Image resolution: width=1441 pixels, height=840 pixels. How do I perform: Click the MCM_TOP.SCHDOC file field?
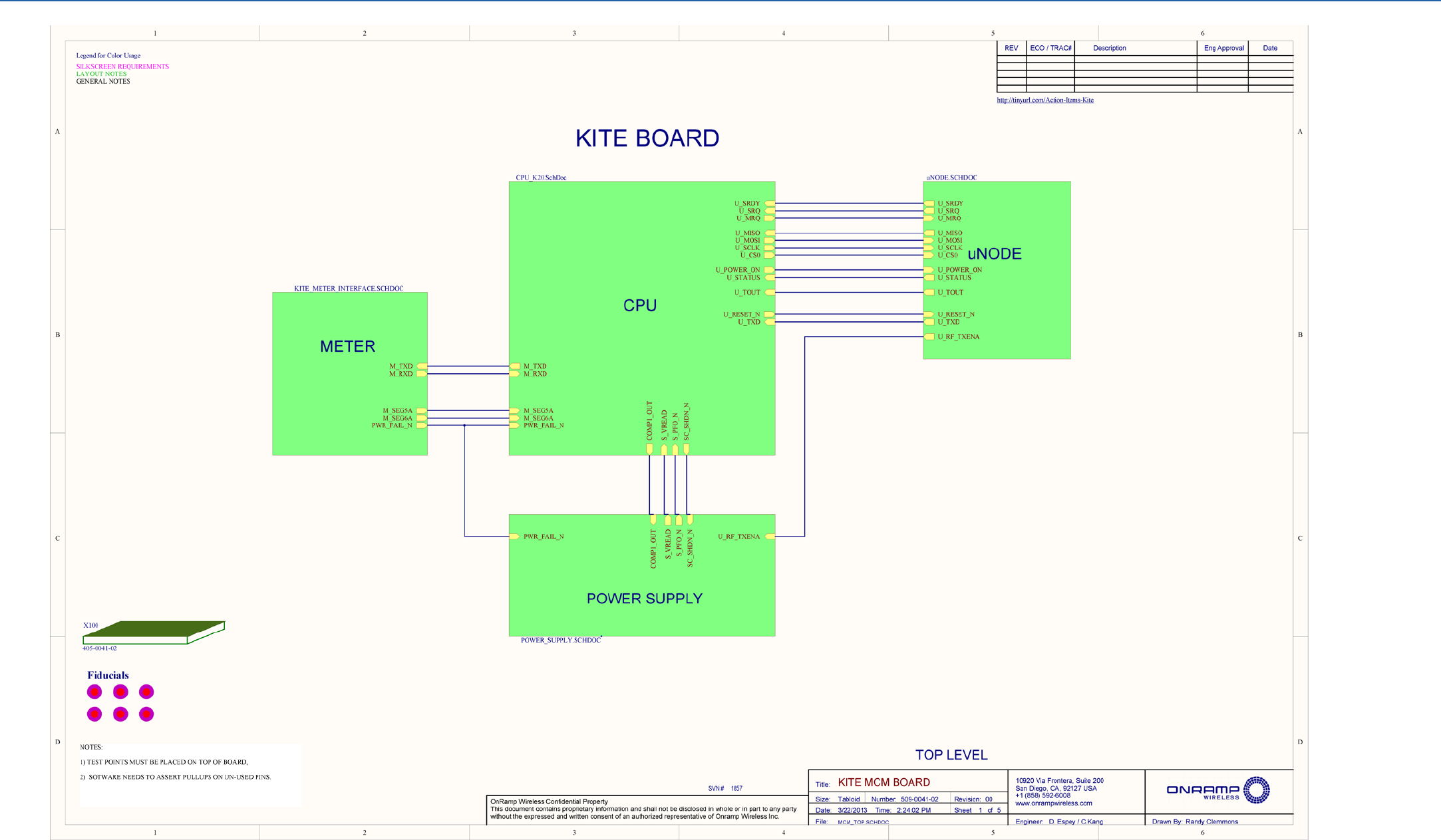[863, 823]
